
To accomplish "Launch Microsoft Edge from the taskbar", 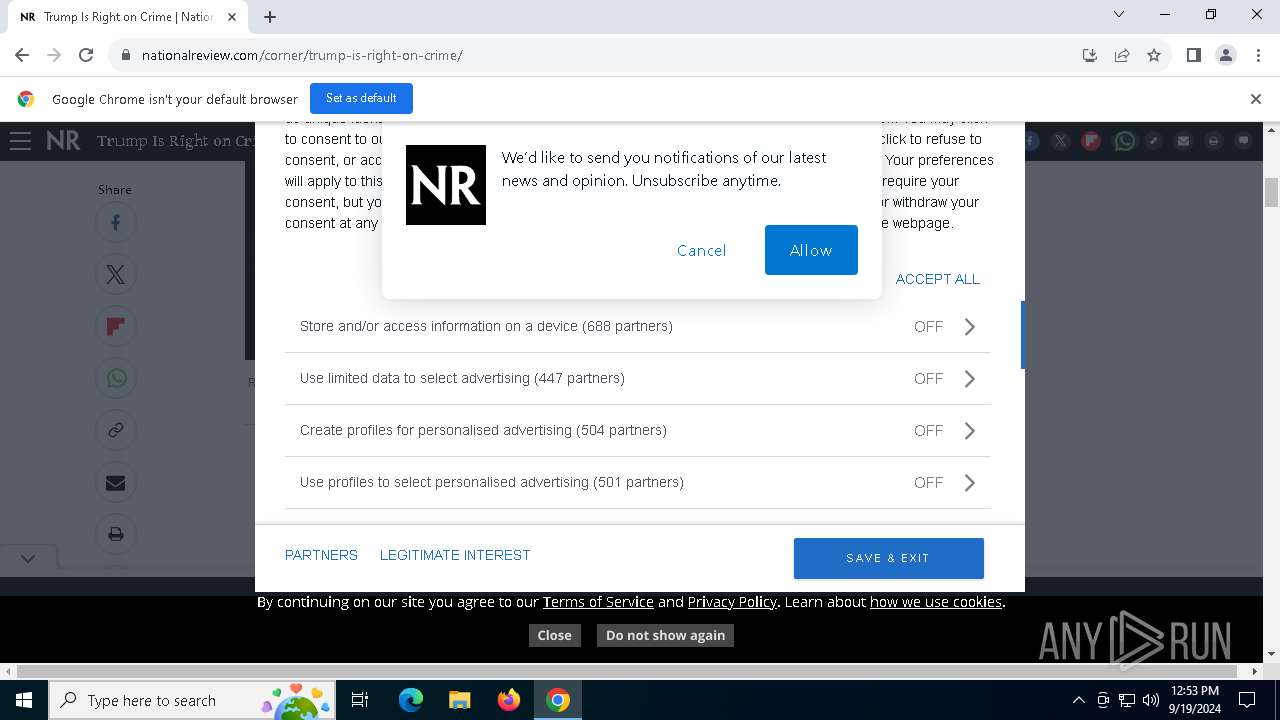I will pyautogui.click(x=411, y=700).
